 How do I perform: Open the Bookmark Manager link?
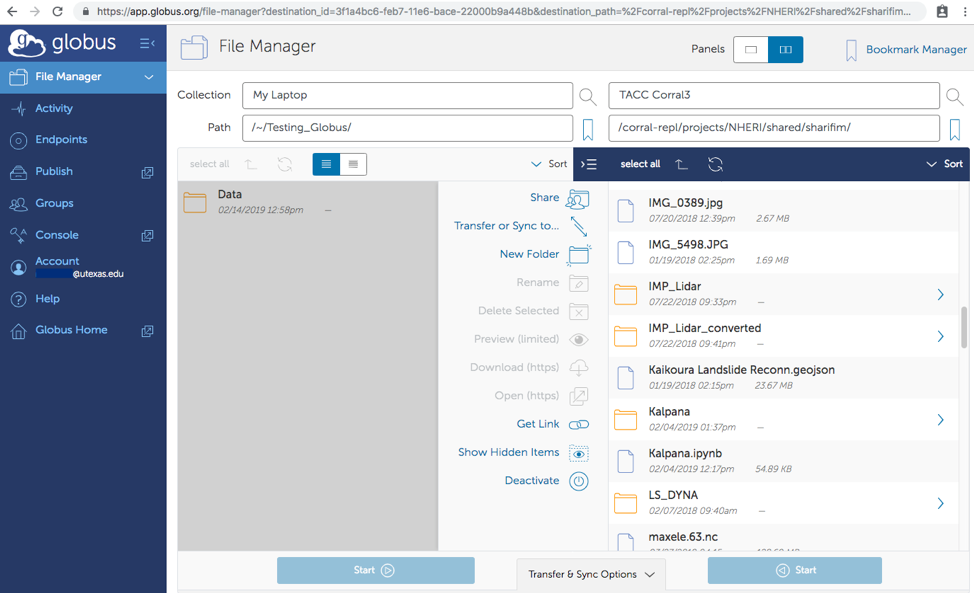pos(916,50)
